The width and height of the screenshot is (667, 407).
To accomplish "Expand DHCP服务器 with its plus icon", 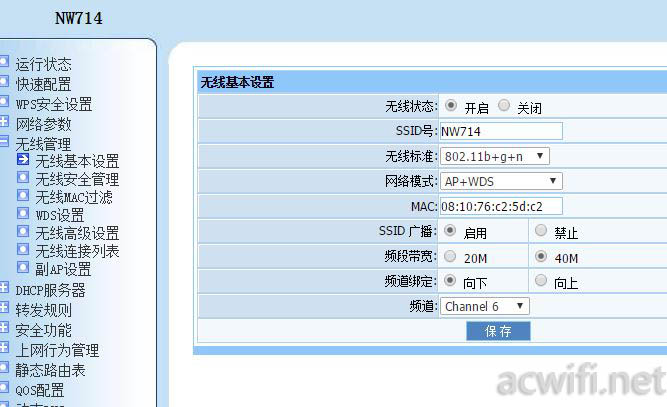I will (4, 288).
